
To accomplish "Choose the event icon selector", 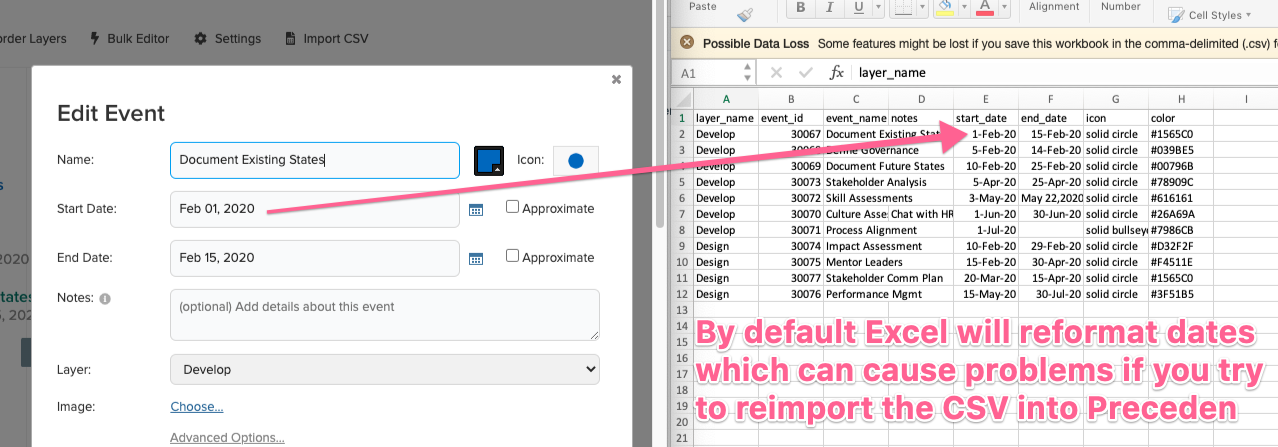I will (575, 160).
